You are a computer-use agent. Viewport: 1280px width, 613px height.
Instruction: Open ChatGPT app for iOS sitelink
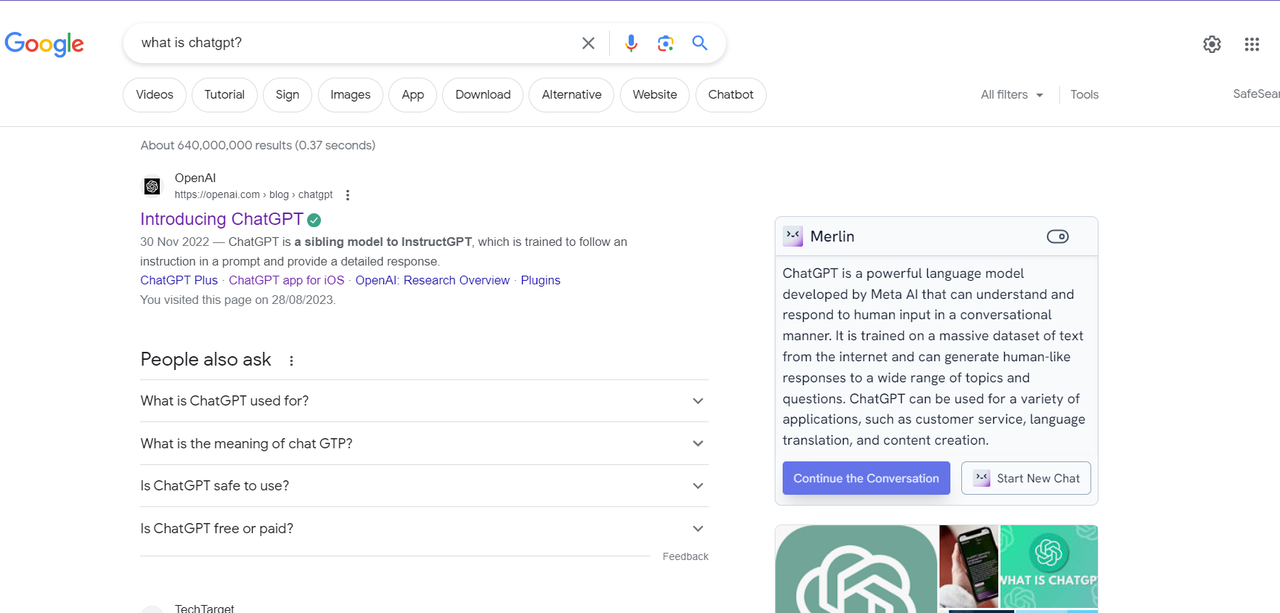[x=286, y=281]
